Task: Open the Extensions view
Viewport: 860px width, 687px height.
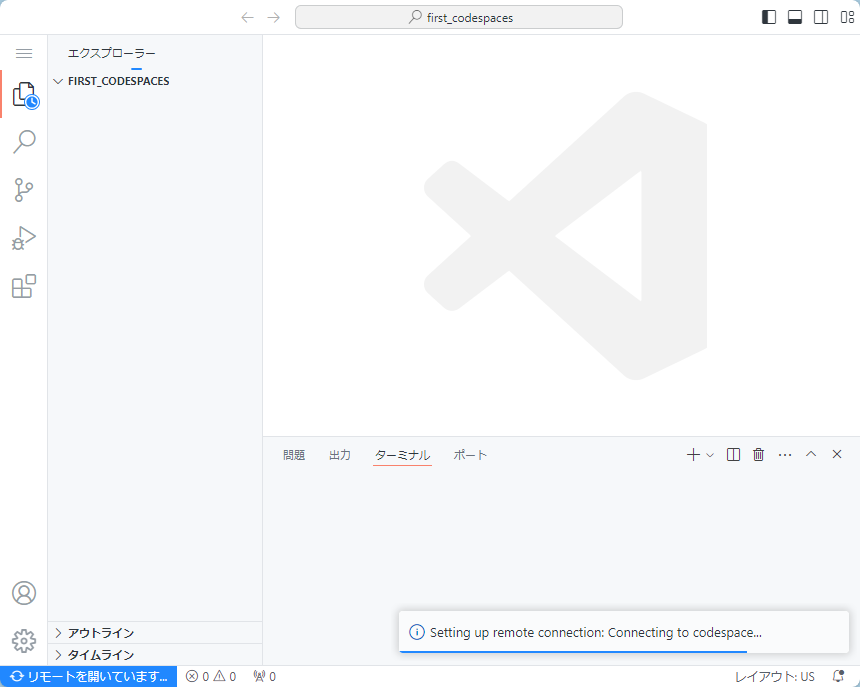Action: click(24, 286)
